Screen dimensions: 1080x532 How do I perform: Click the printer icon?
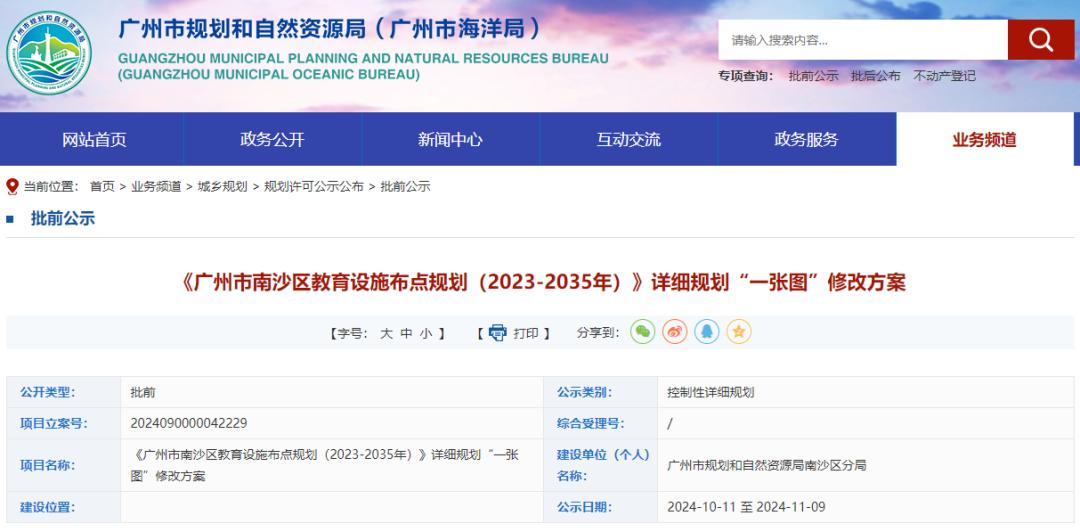coord(498,333)
